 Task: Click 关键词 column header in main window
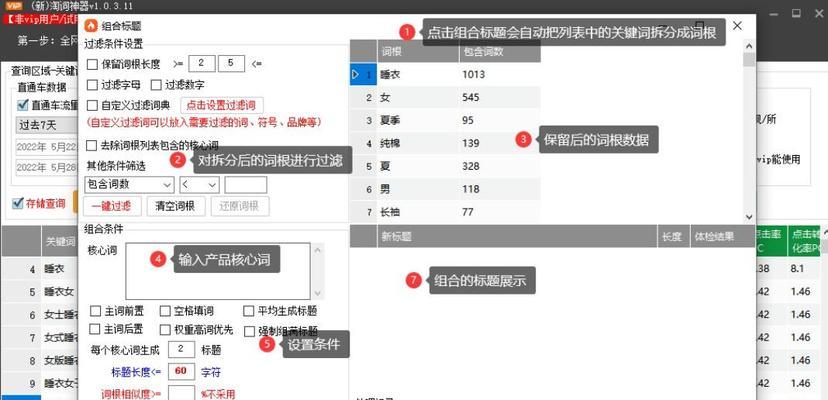60,241
